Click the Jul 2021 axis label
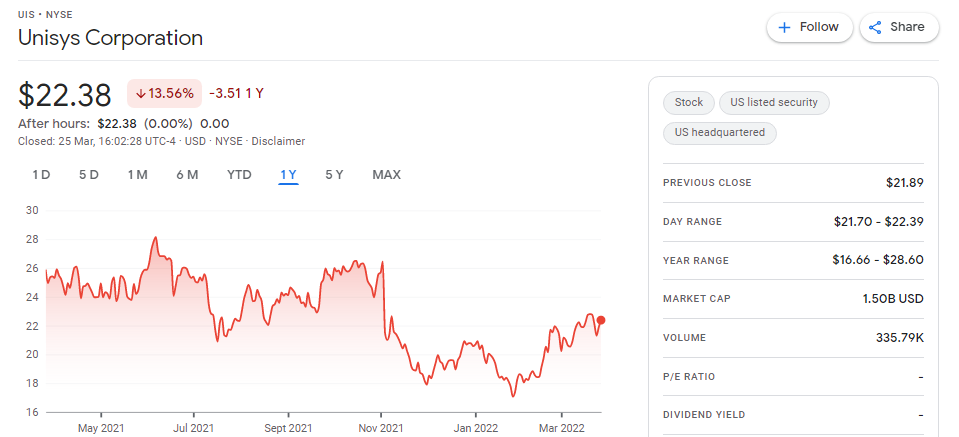 (x=193, y=428)
